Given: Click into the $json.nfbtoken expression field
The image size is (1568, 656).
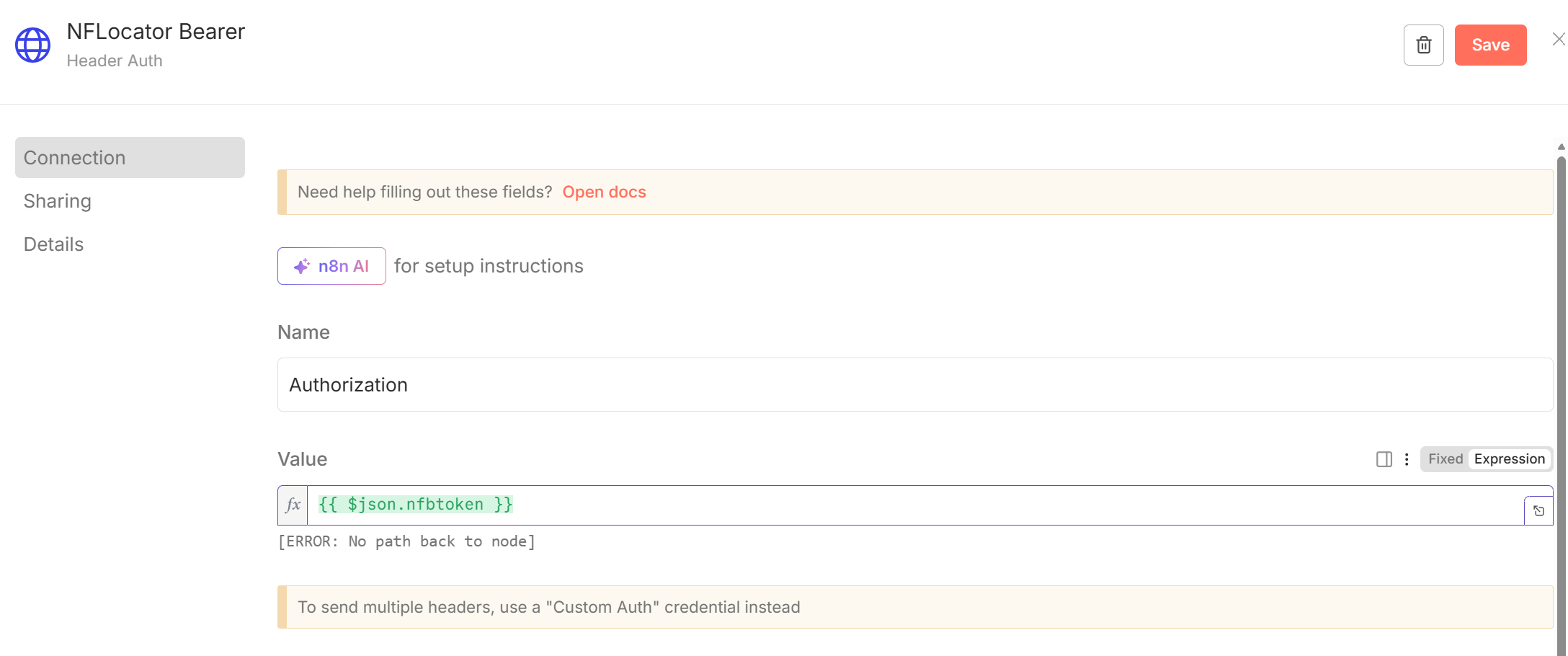Looking at the screenshot, I should (915, 505).
